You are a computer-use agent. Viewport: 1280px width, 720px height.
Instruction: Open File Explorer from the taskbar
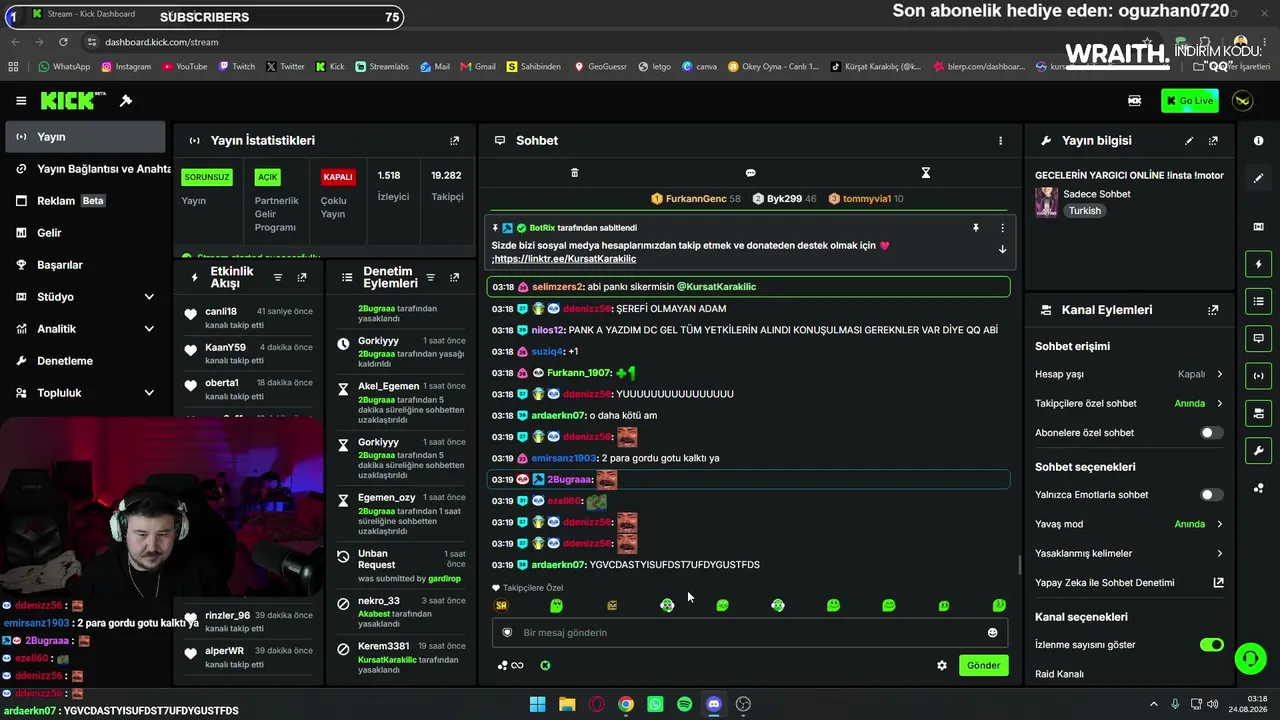[567, 704]
